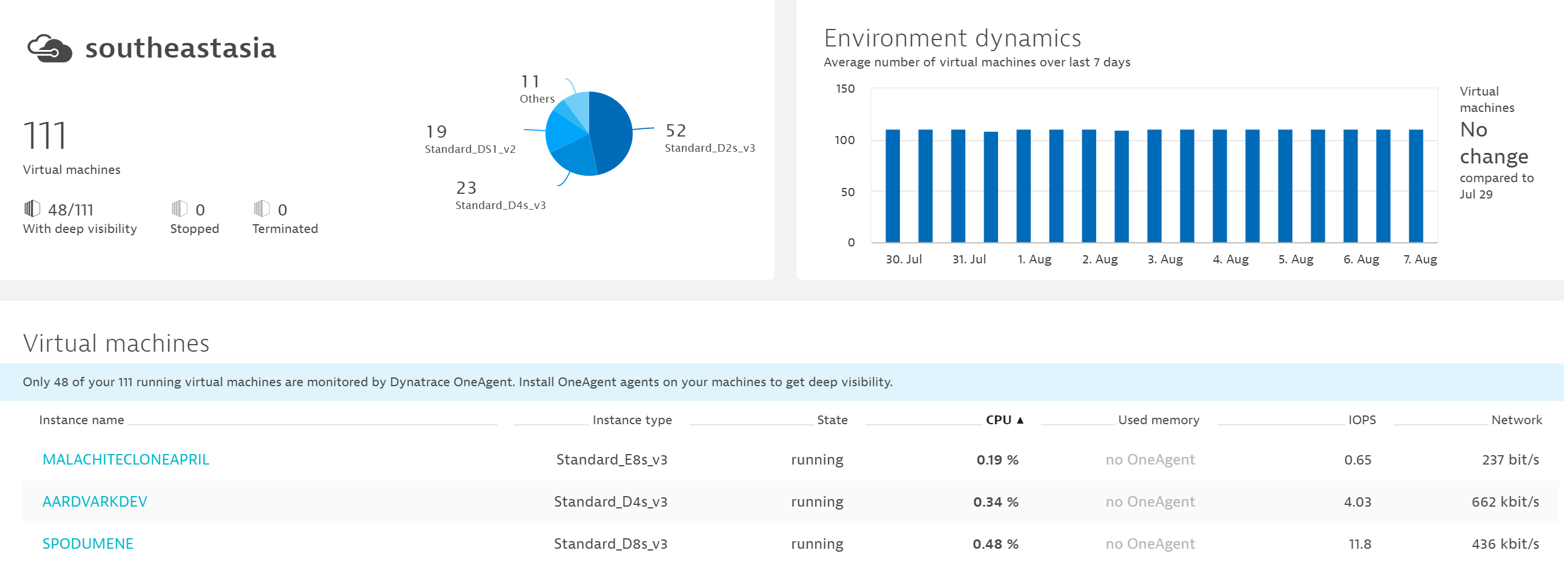
Task: Click the Stopped machines icon
Action: coord(180,209)
